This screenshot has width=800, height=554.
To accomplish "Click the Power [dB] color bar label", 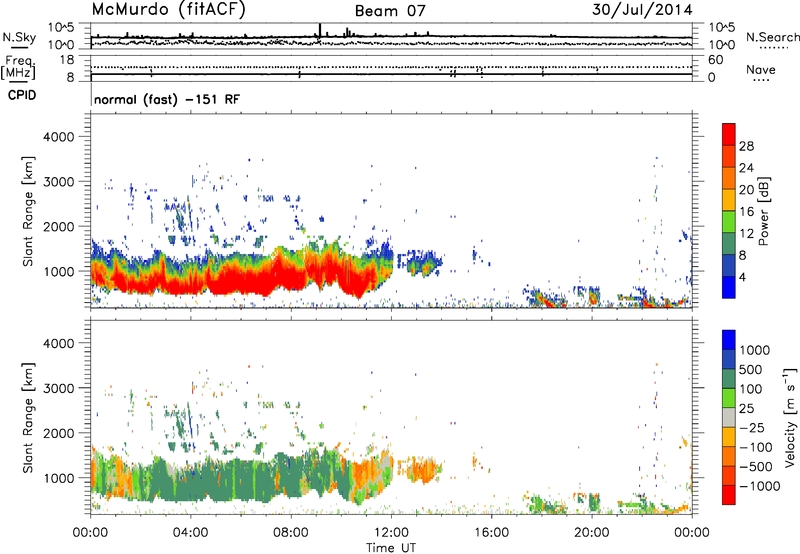I will (763, 211).
